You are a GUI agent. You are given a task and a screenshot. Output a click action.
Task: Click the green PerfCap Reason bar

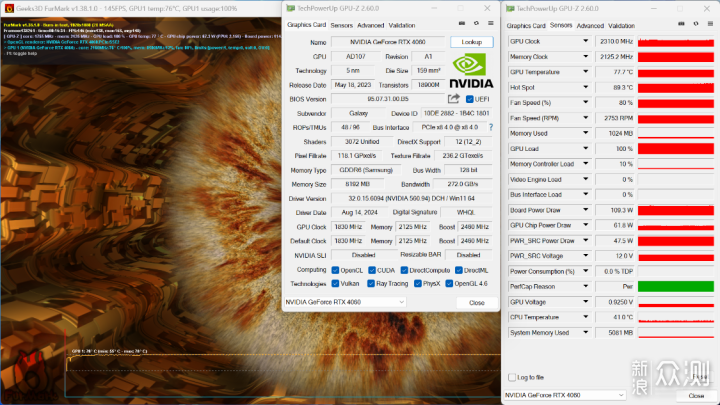(x=675, y=287)
